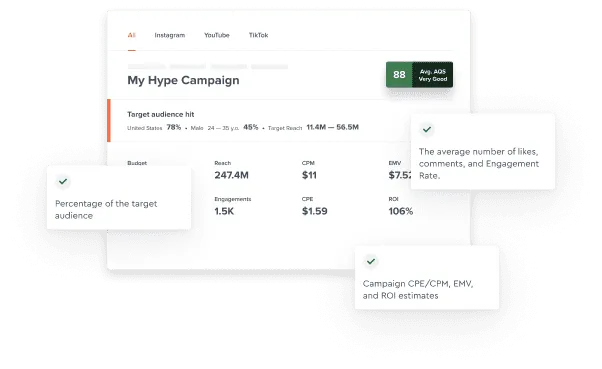602x369 pixels.
Task: Click the United States 78% value
Action: [x=174, y=127]
